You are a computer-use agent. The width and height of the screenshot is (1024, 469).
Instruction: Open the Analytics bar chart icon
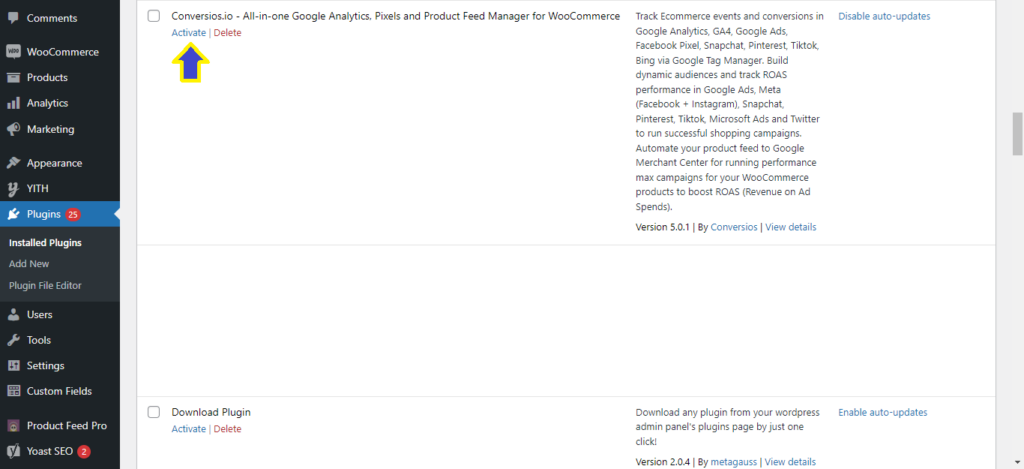point(13,103)
